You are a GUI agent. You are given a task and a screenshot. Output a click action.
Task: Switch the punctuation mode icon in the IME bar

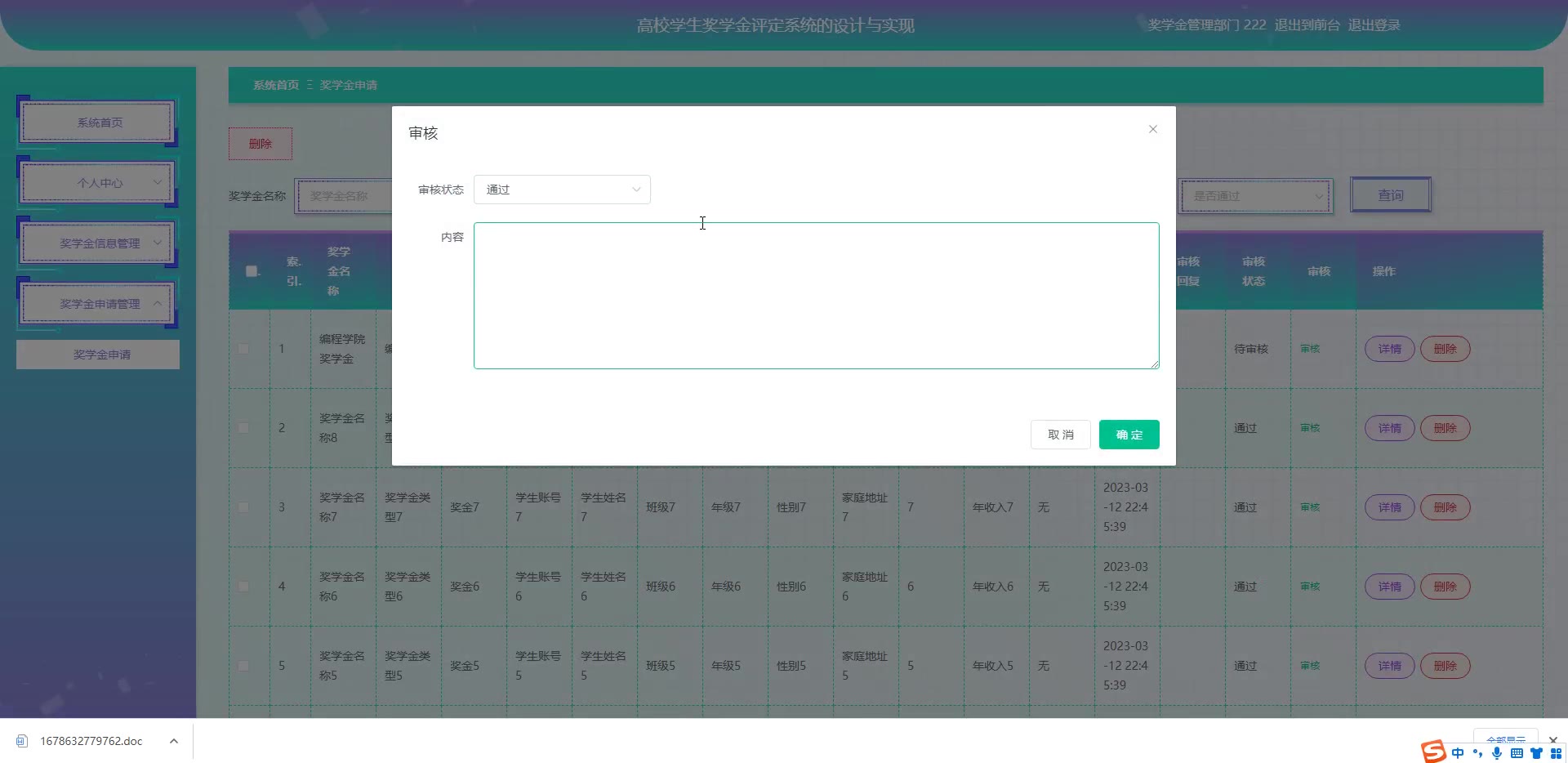(x=1477, y=753)
